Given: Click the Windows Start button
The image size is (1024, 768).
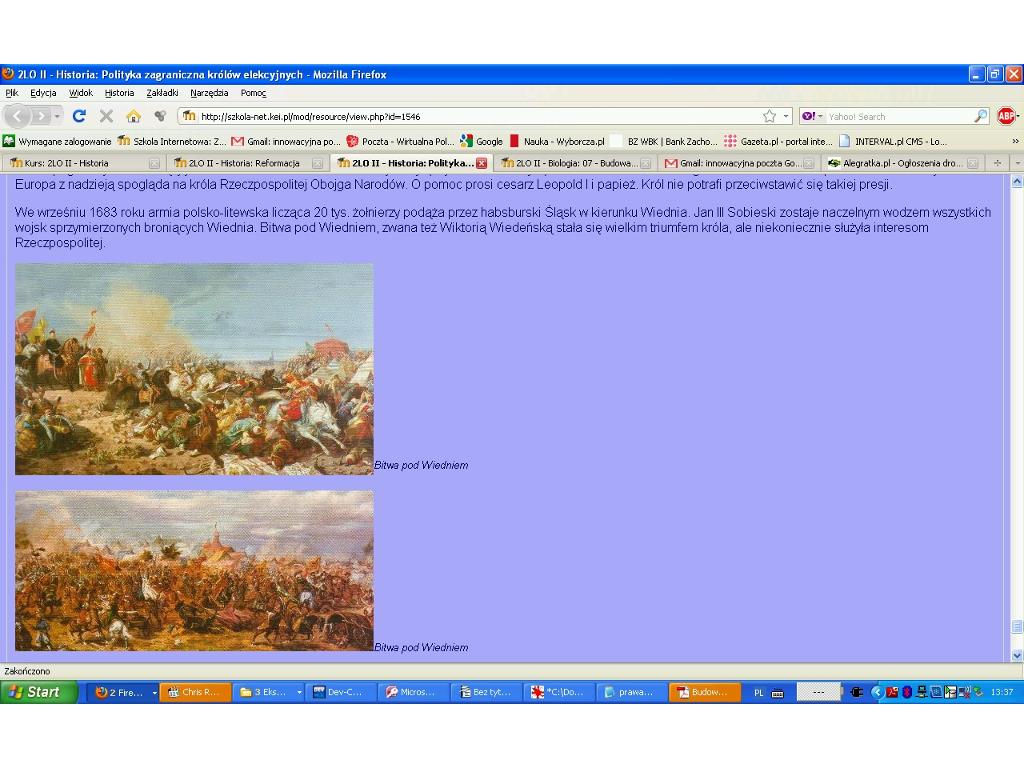Looking at the screenshot, I should click(39, 692).
